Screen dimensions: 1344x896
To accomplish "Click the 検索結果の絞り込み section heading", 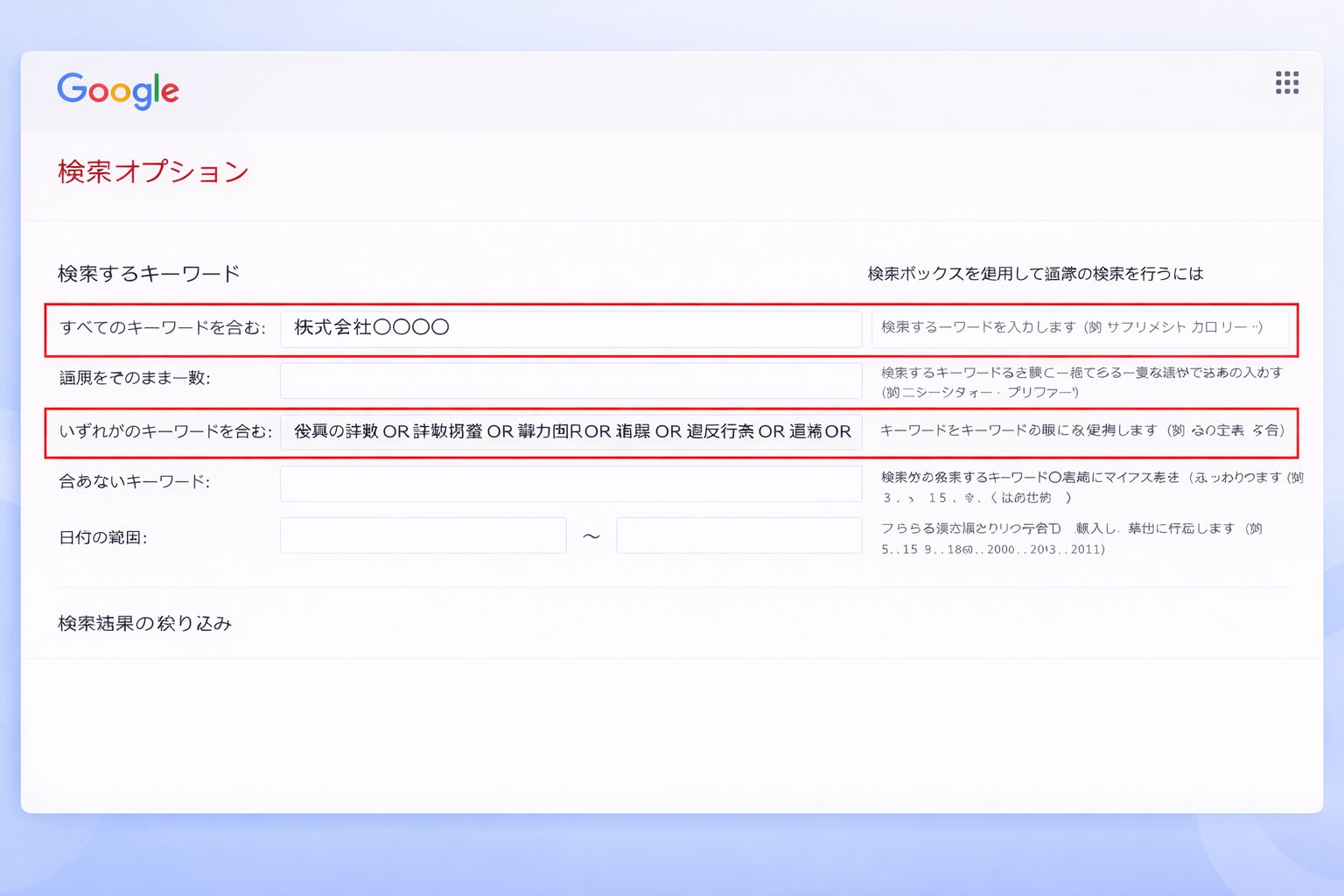I will pos(144,623).
